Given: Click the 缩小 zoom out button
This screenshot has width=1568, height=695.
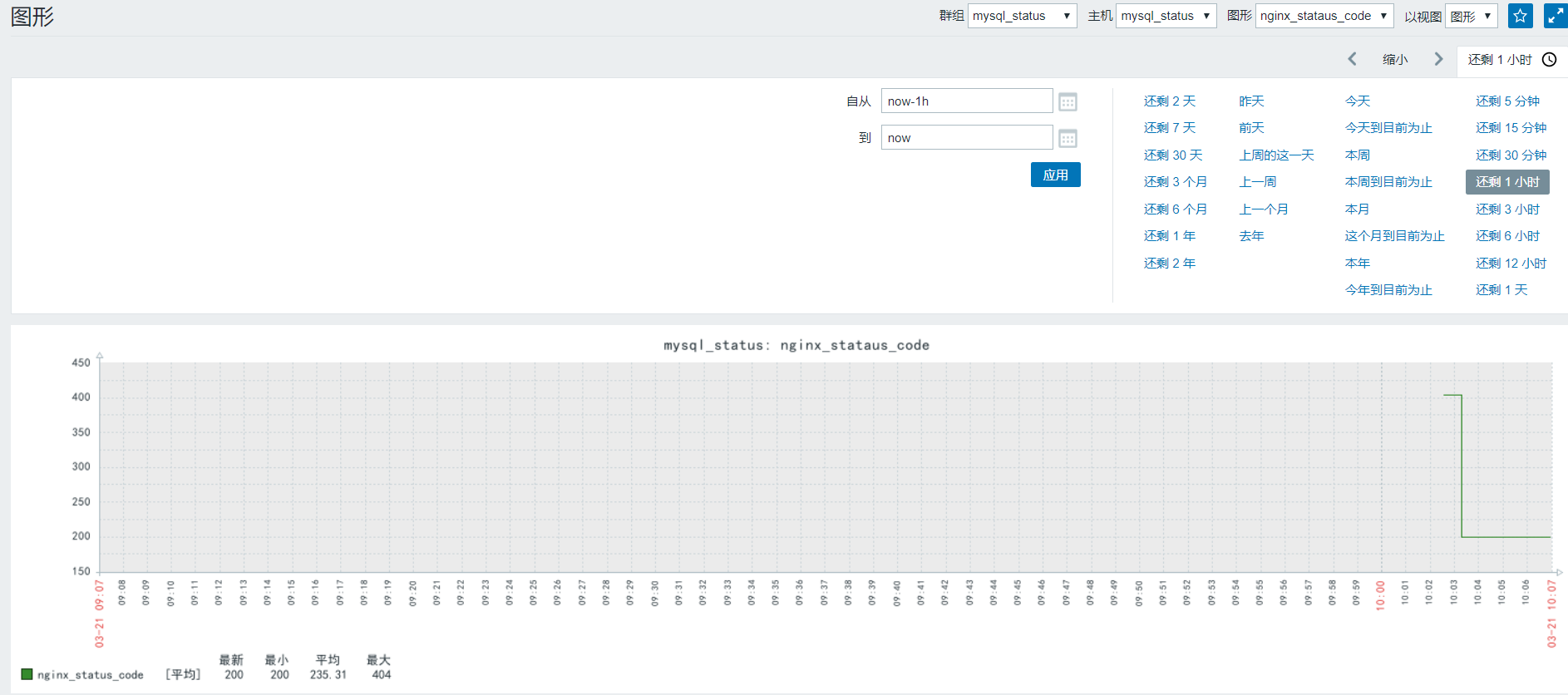Looking at the screenshot, I should tap(1395, 60).
